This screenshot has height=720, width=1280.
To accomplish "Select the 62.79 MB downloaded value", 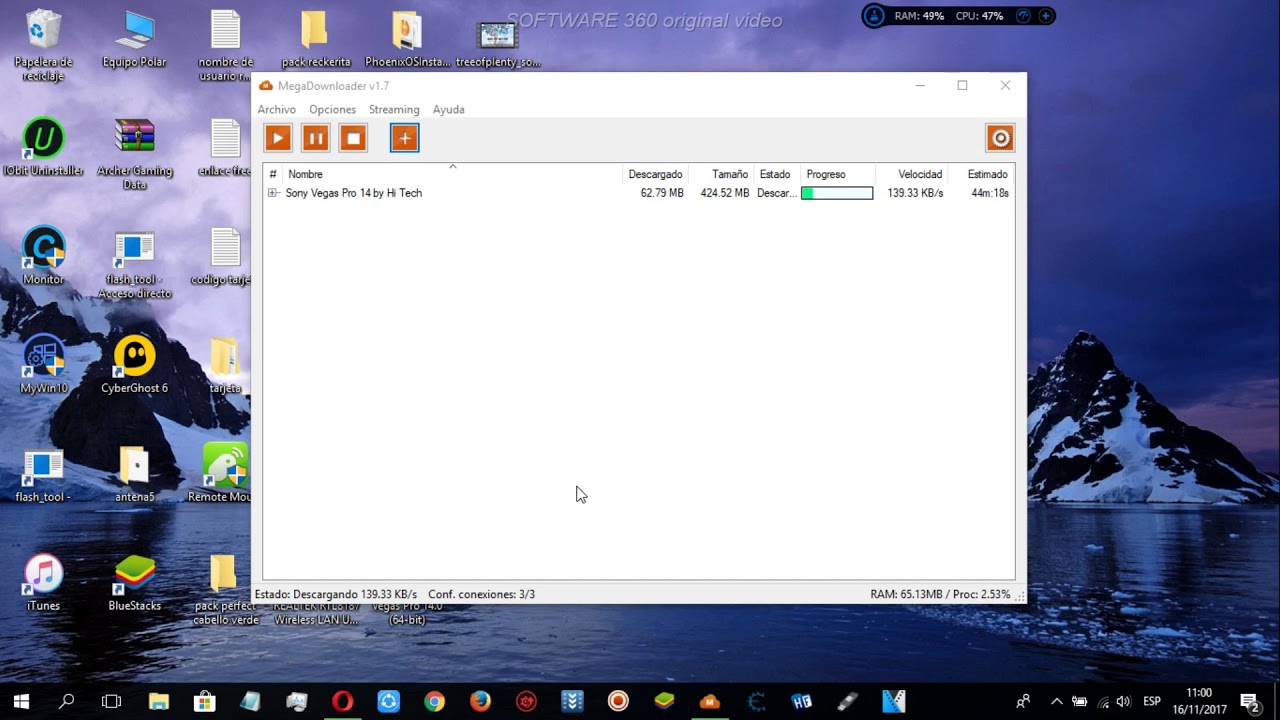I will point(662,193).
